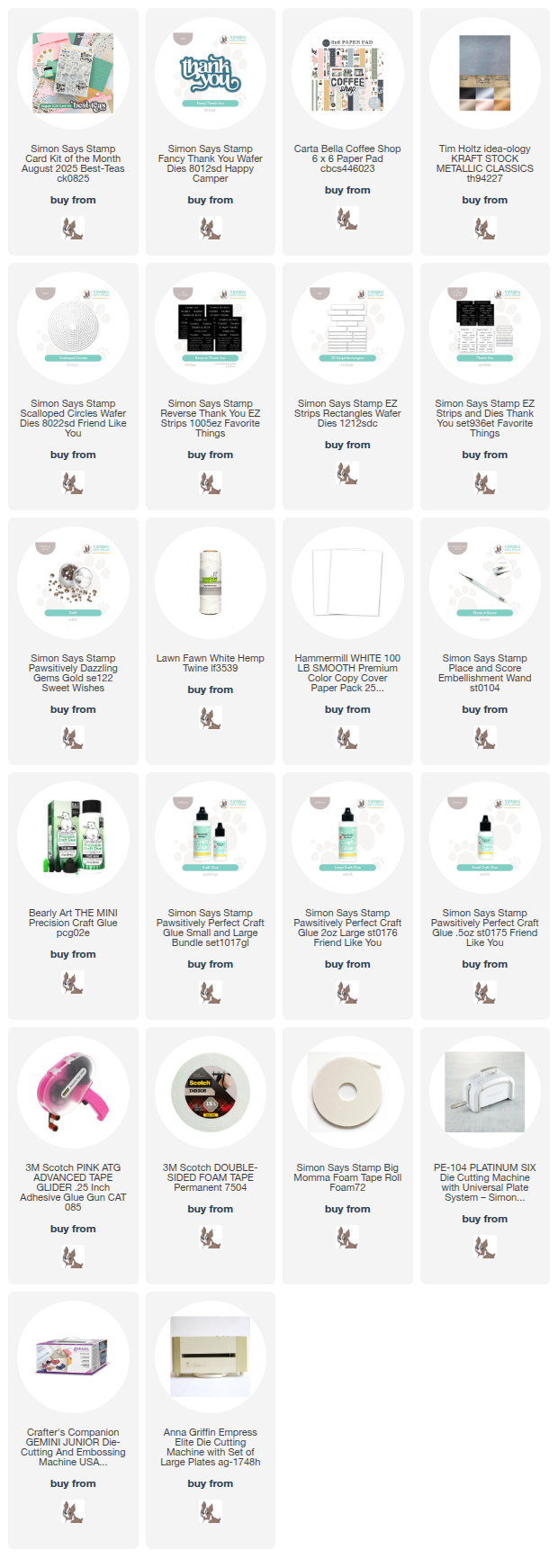Open the 3M Scotch Double-Sided Foam Tape image

click(210, 1093)
